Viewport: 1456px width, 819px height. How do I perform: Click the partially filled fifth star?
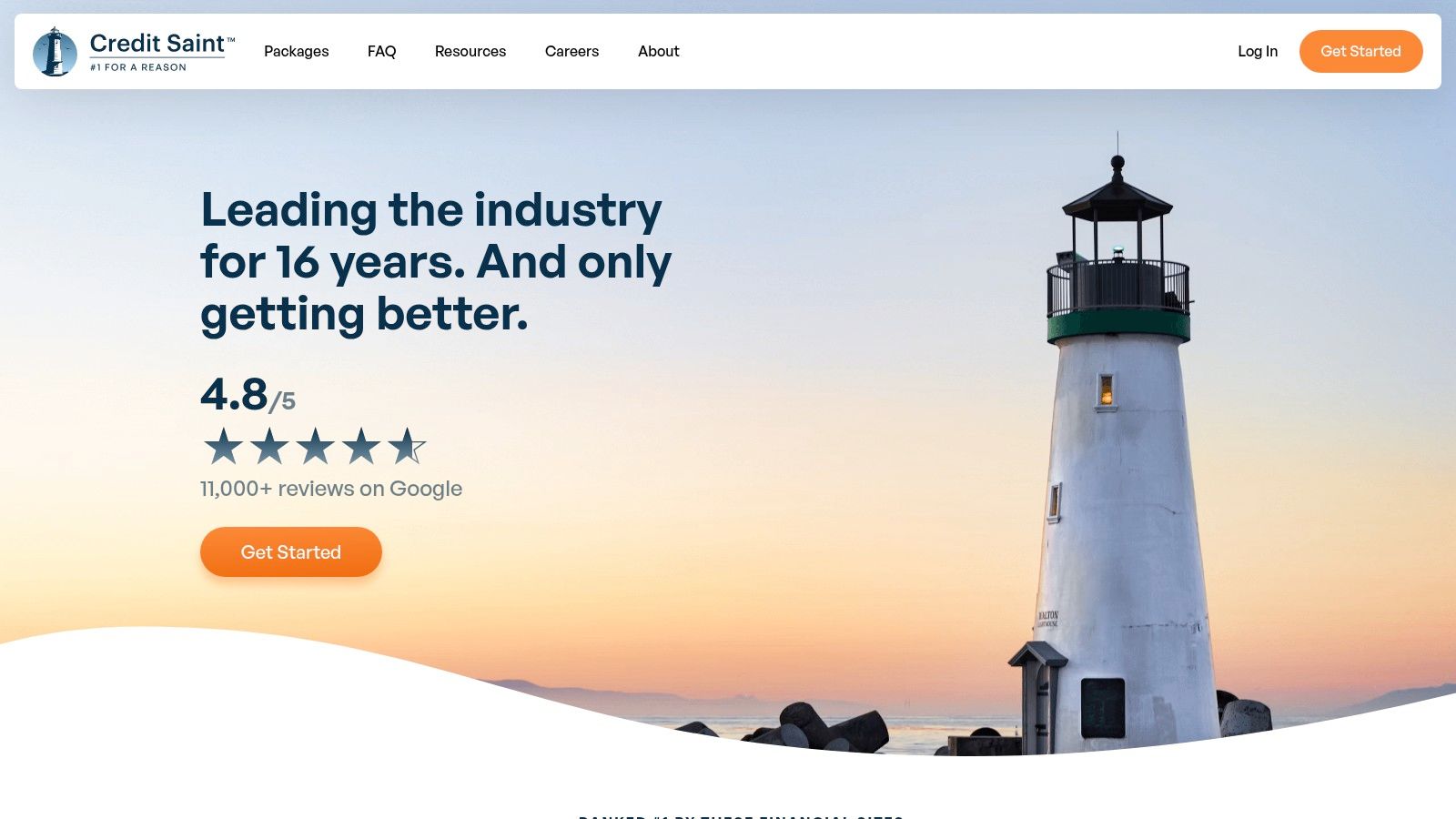point(407,446)
